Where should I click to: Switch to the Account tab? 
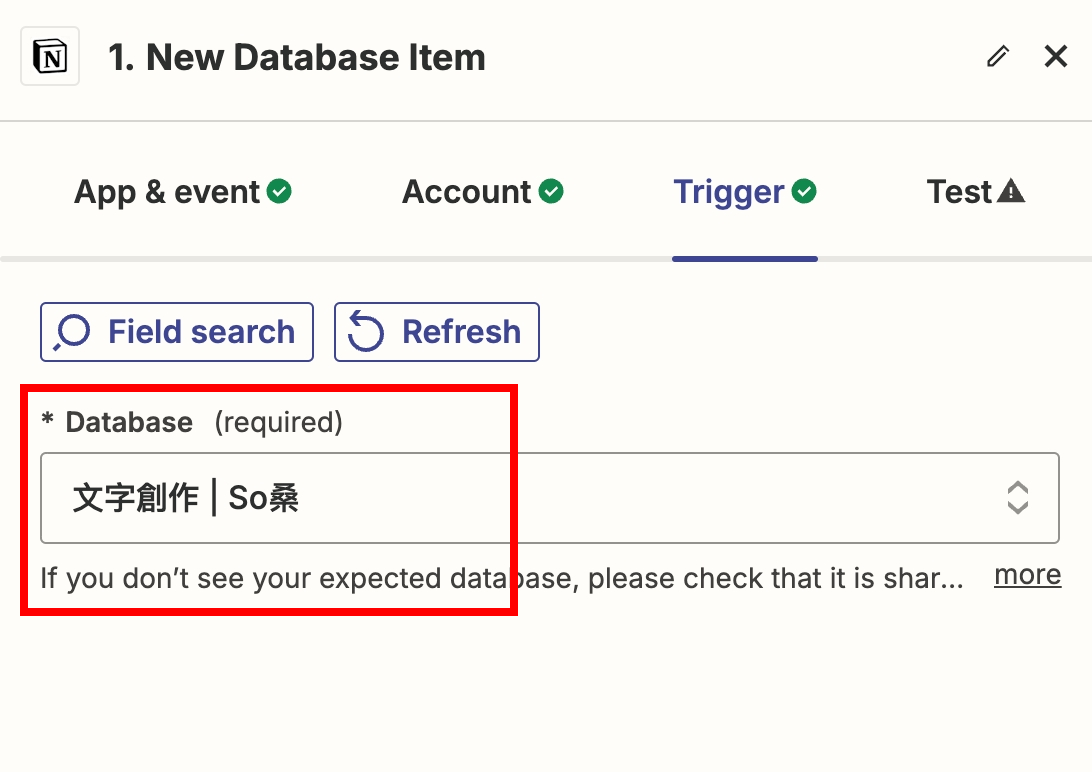pyautogui.click(x=467, y=192)
